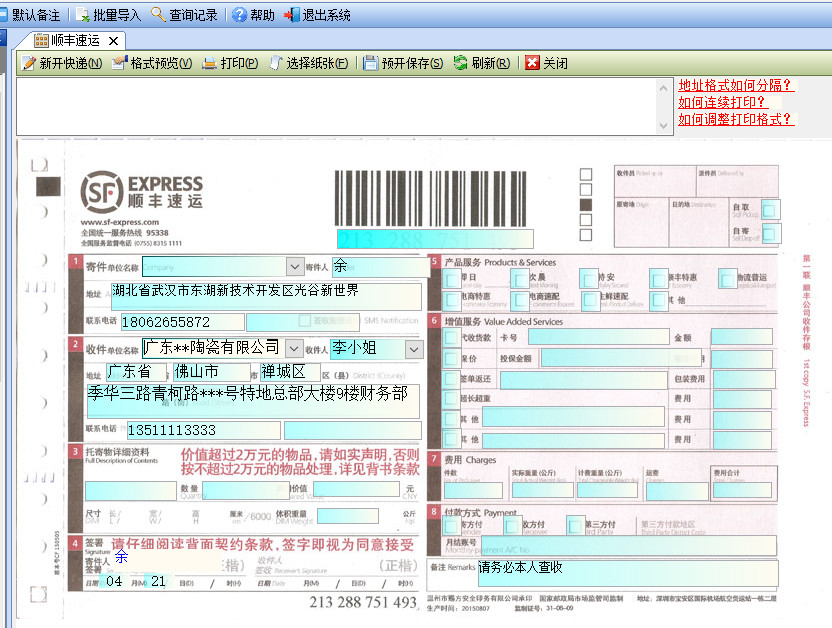Click the sender phone field 18062655872
Viewport: 832px width, 628px height.
[x=183, y=322]
